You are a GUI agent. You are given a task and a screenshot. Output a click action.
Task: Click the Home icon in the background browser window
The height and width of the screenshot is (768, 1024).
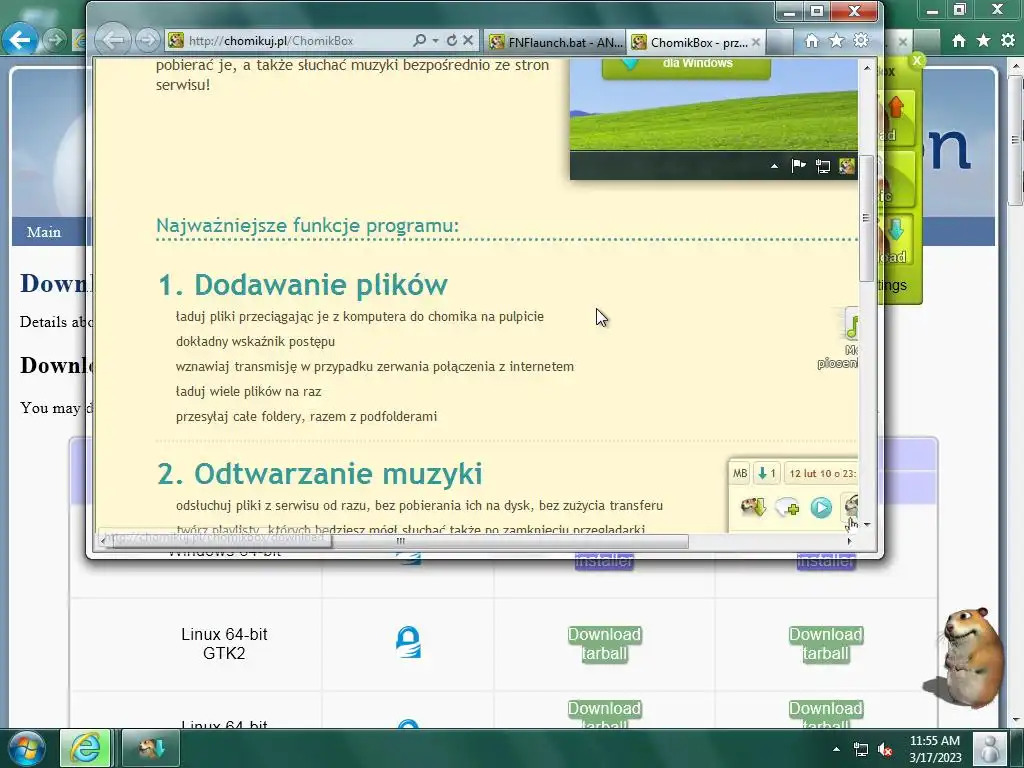pyautogui.click(x=958, y=41)
